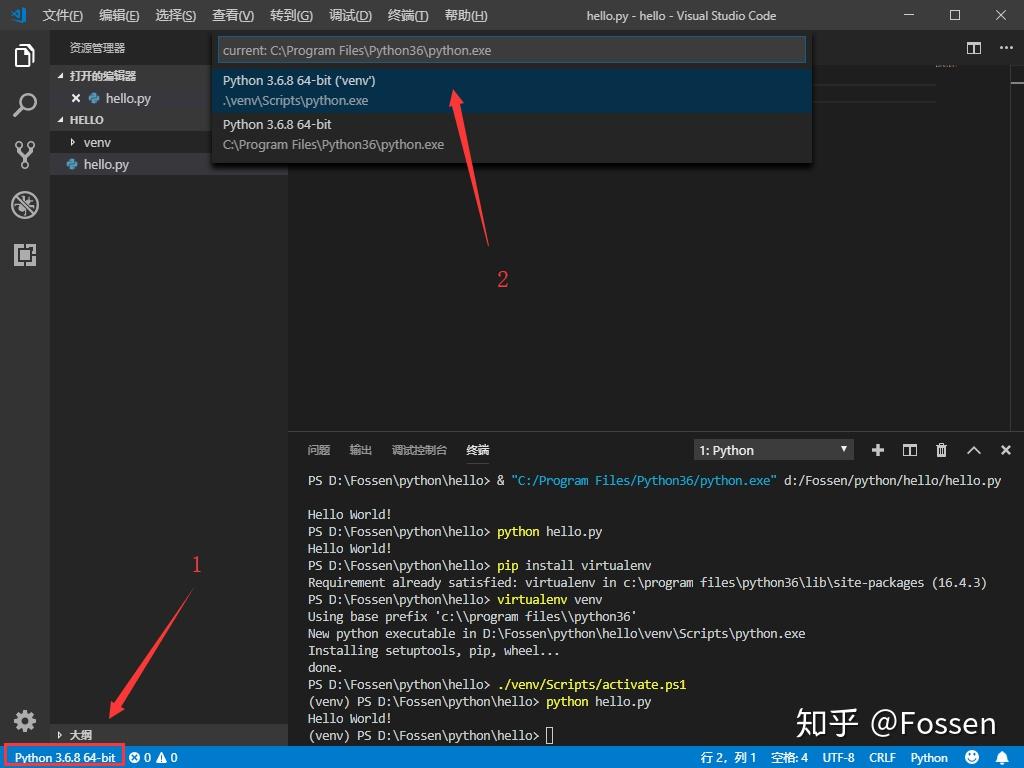The image size is (1024, 768).
Task: Open the terminal selection dropdown showing 1: Python
Action: [773, 450]
